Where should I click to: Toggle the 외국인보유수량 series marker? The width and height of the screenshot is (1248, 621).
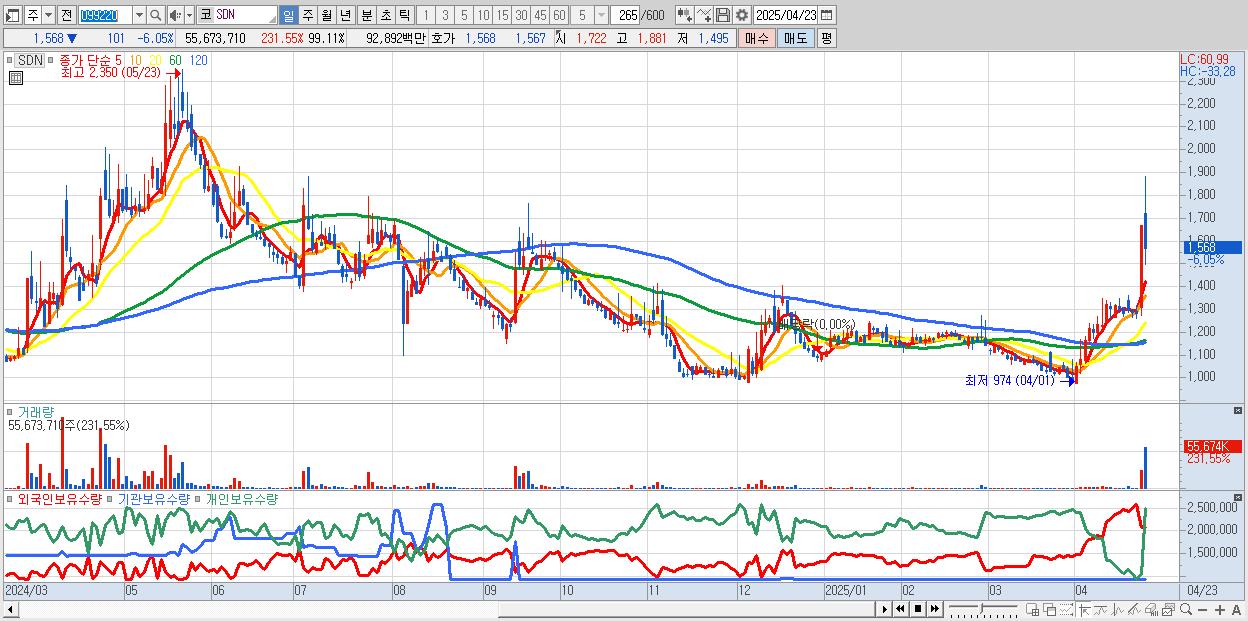pos(12,498)
